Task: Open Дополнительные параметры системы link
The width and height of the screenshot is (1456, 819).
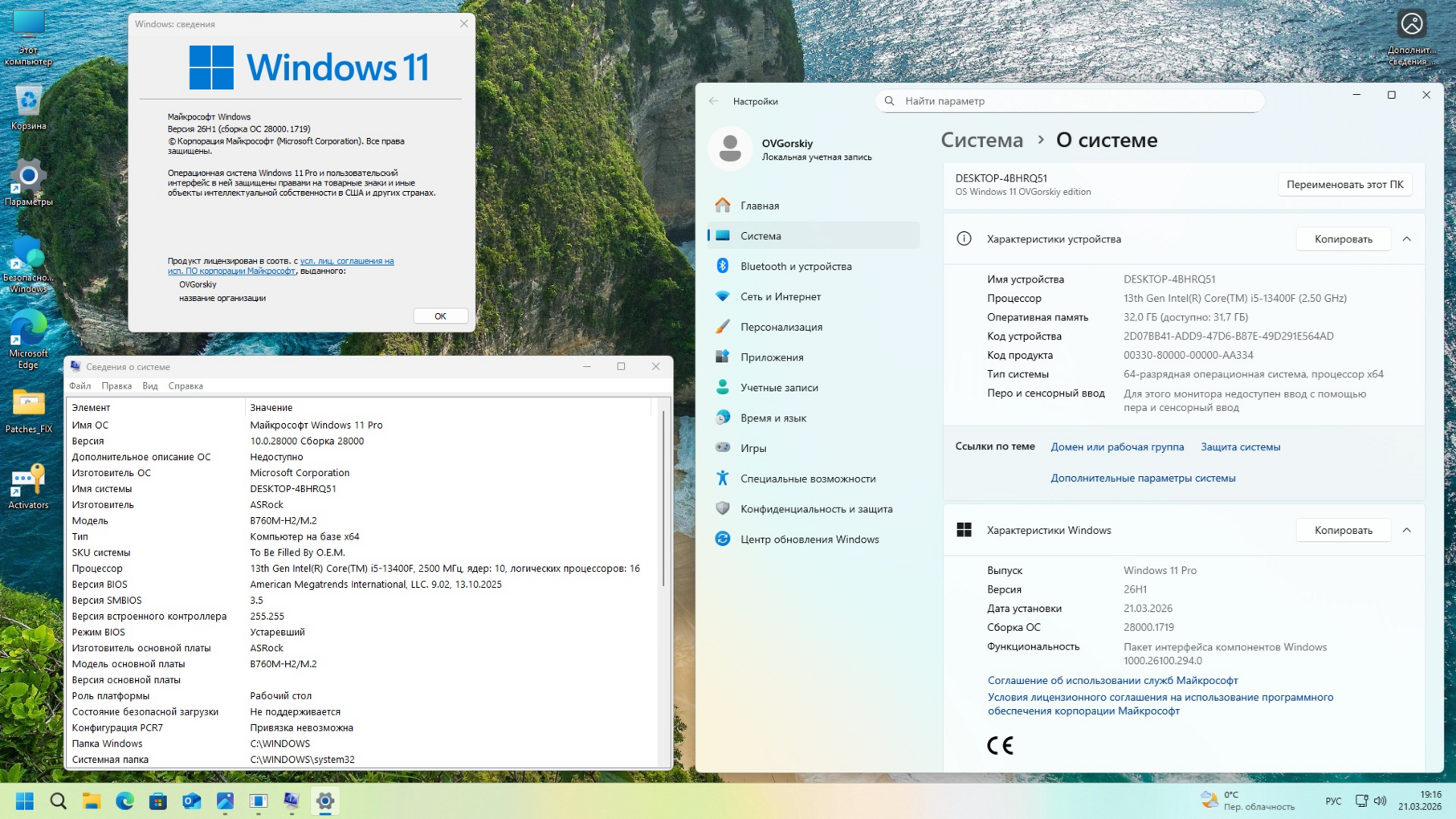Action: (1143, 478)
